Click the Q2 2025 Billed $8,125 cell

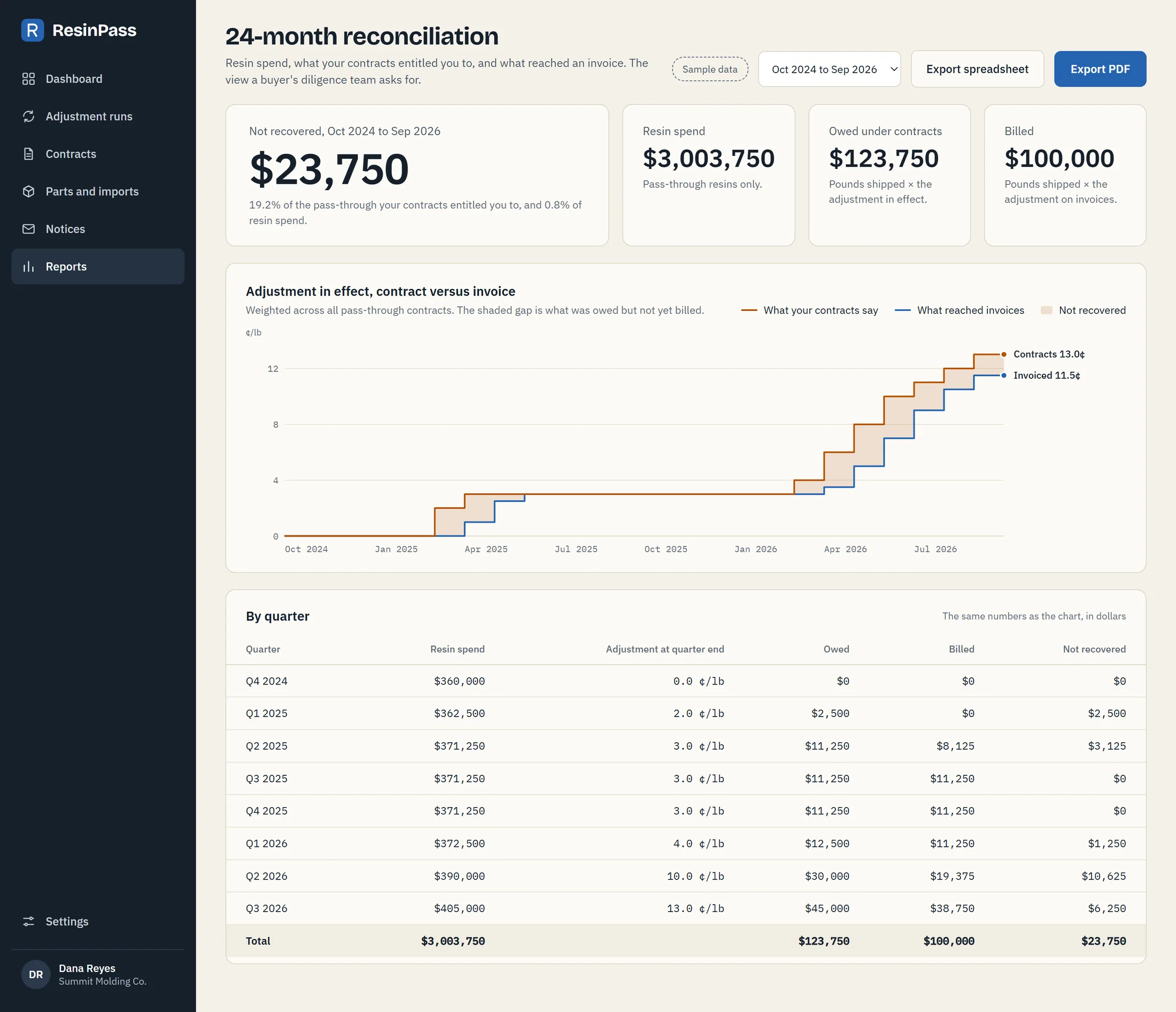point(955,746)
